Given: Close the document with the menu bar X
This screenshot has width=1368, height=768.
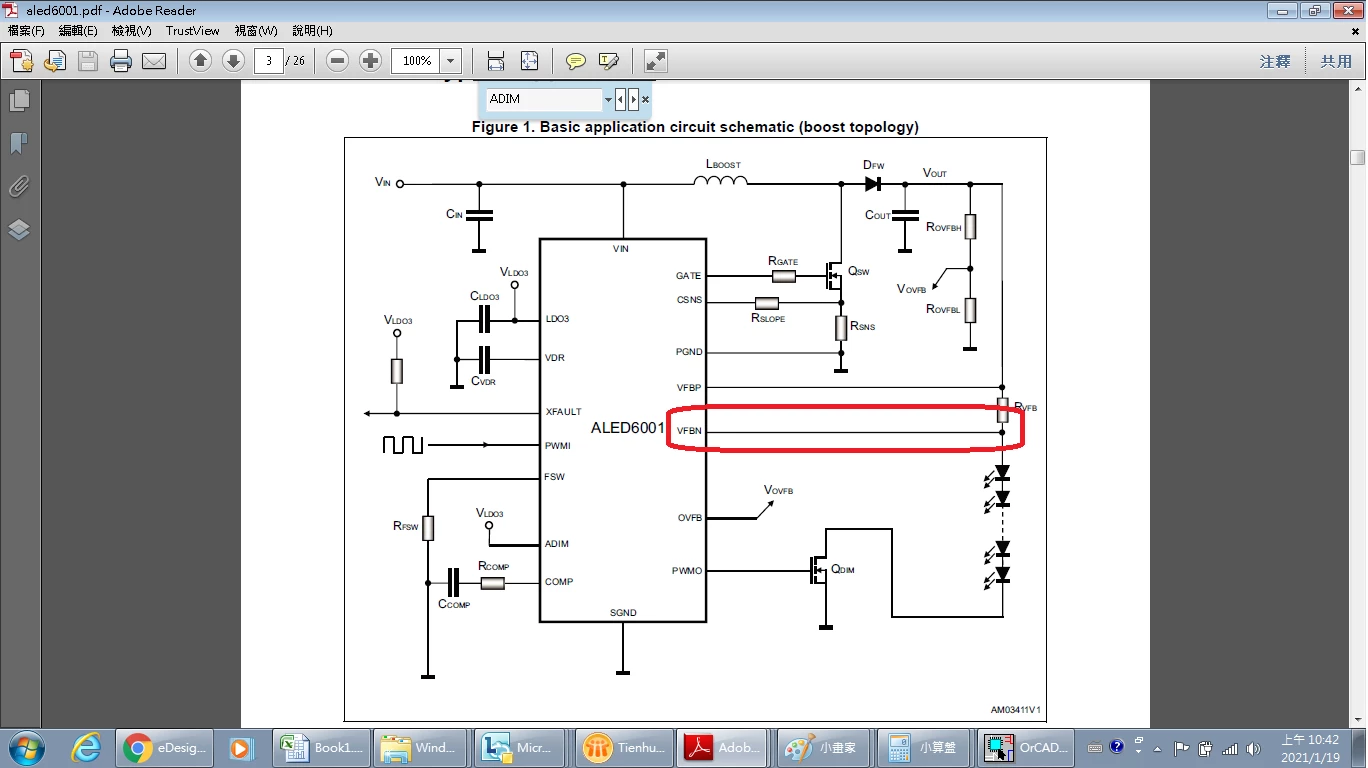Looking at the screenshot, I should pyautogui.click(x=1356, y=31).
